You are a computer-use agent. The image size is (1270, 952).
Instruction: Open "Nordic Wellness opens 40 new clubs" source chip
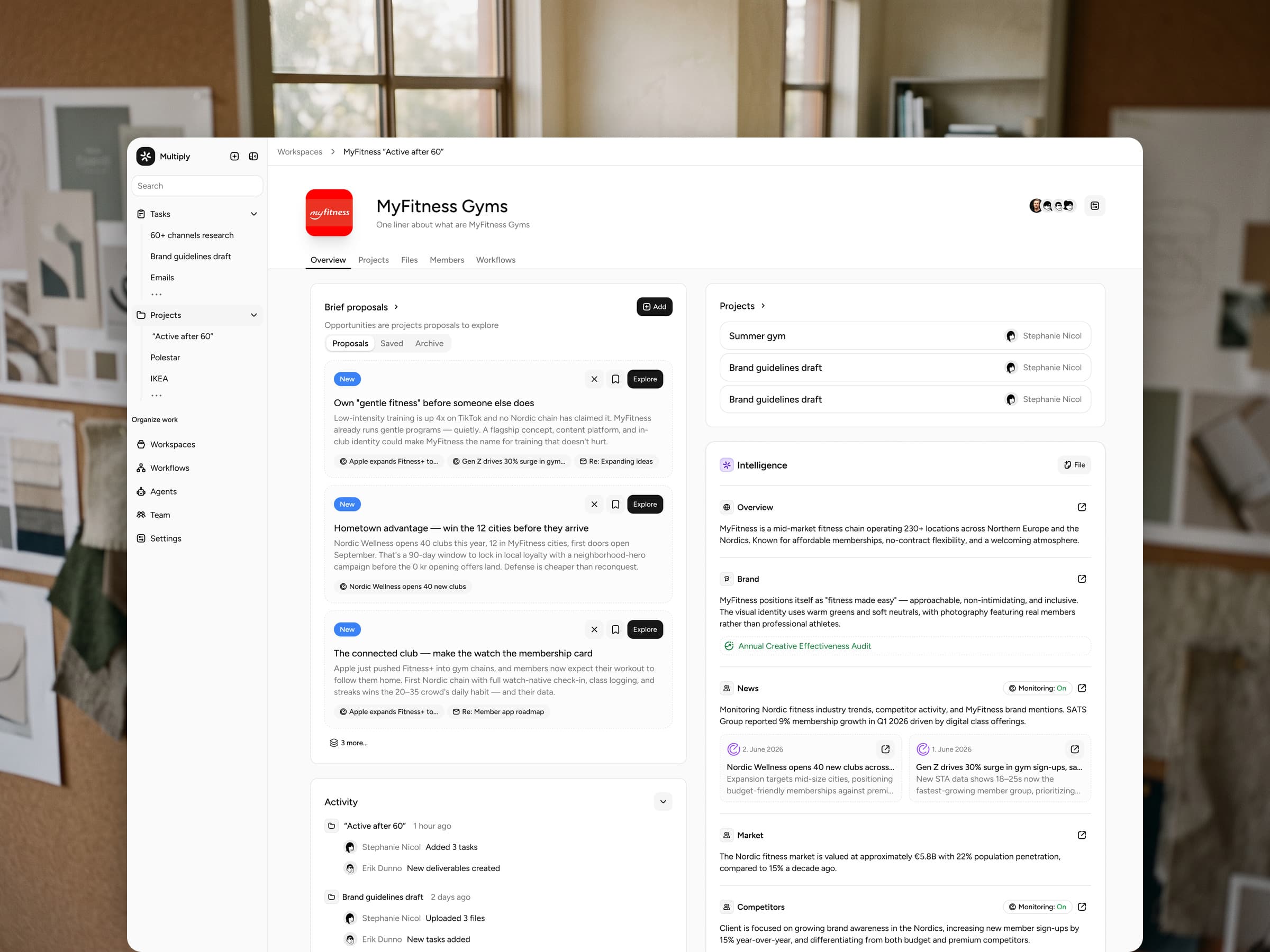coord(403,587)
